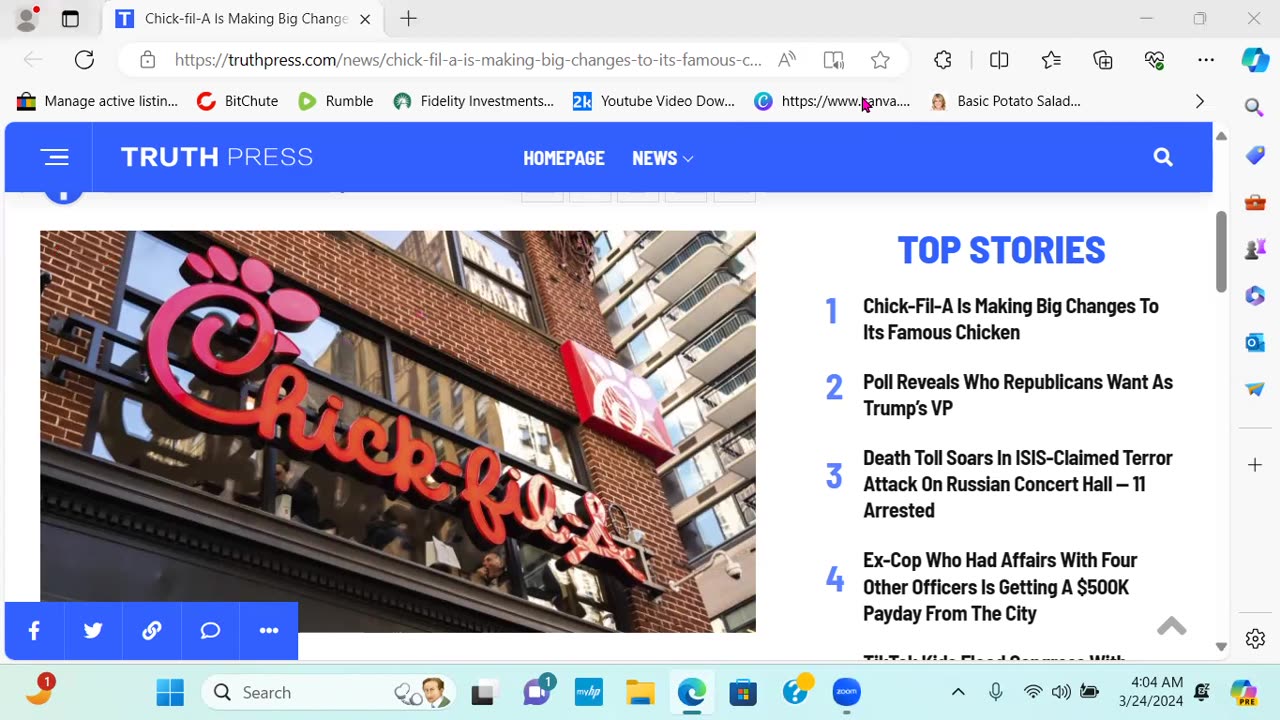Screen dimensions: 1280x720
Task: Open Windows Start menu
Action: click(170, 692)
